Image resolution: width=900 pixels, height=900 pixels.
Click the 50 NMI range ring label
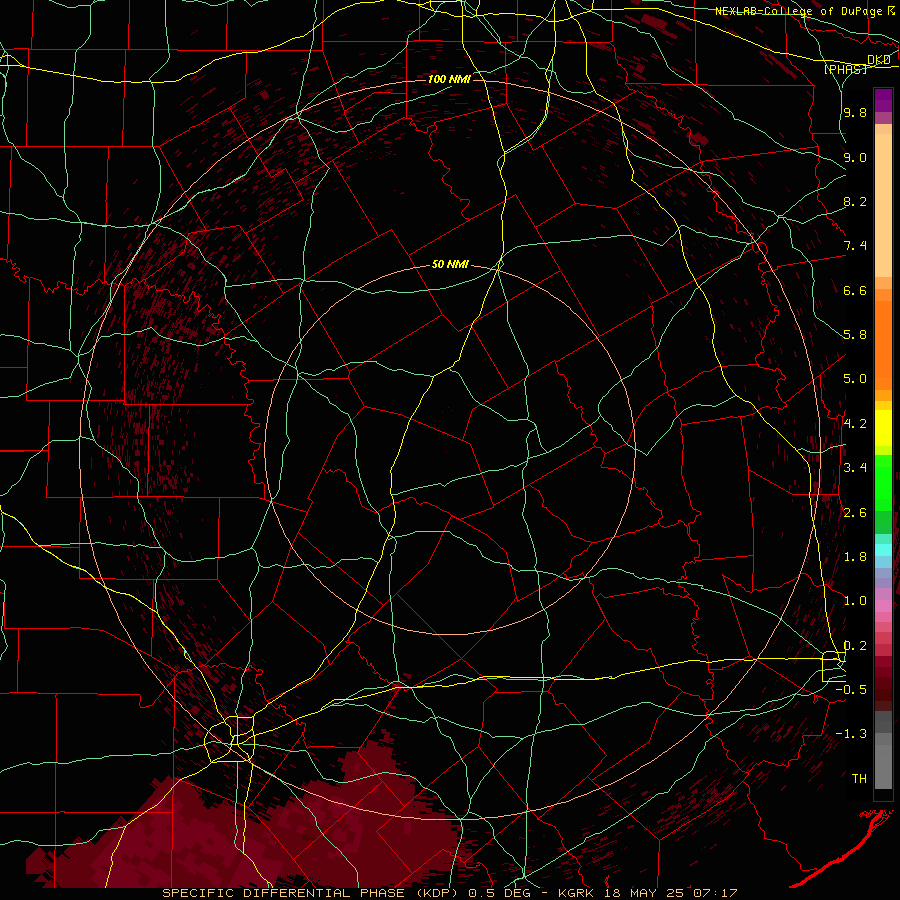pos(450,265)
